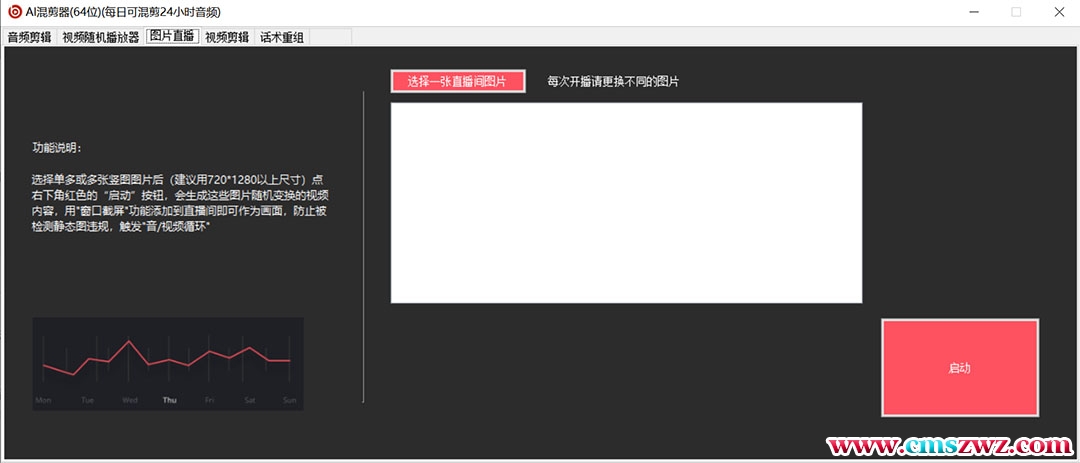Click the Sun label on the chart
This screenshot has width=1080, height=463.
[x=290, y=400]
